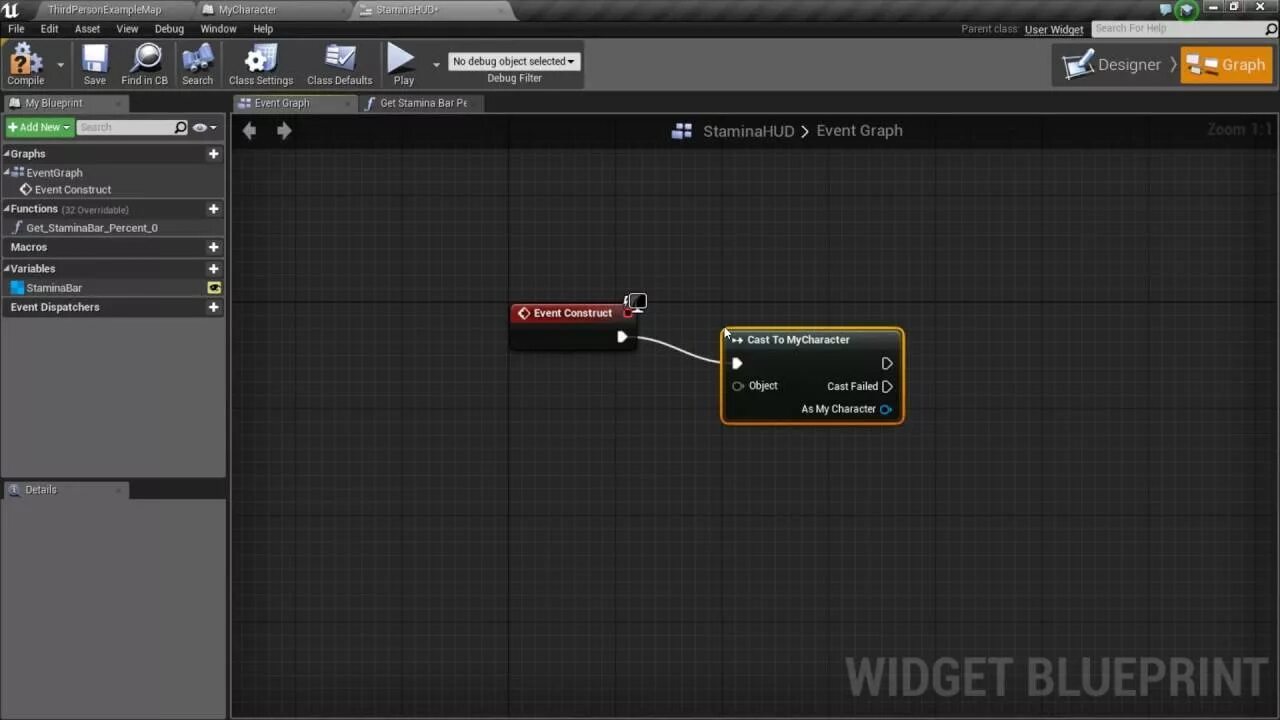This screenshot has height=720, width=1280.
Task: Click the Object input pin
Action: coord(738,386)
